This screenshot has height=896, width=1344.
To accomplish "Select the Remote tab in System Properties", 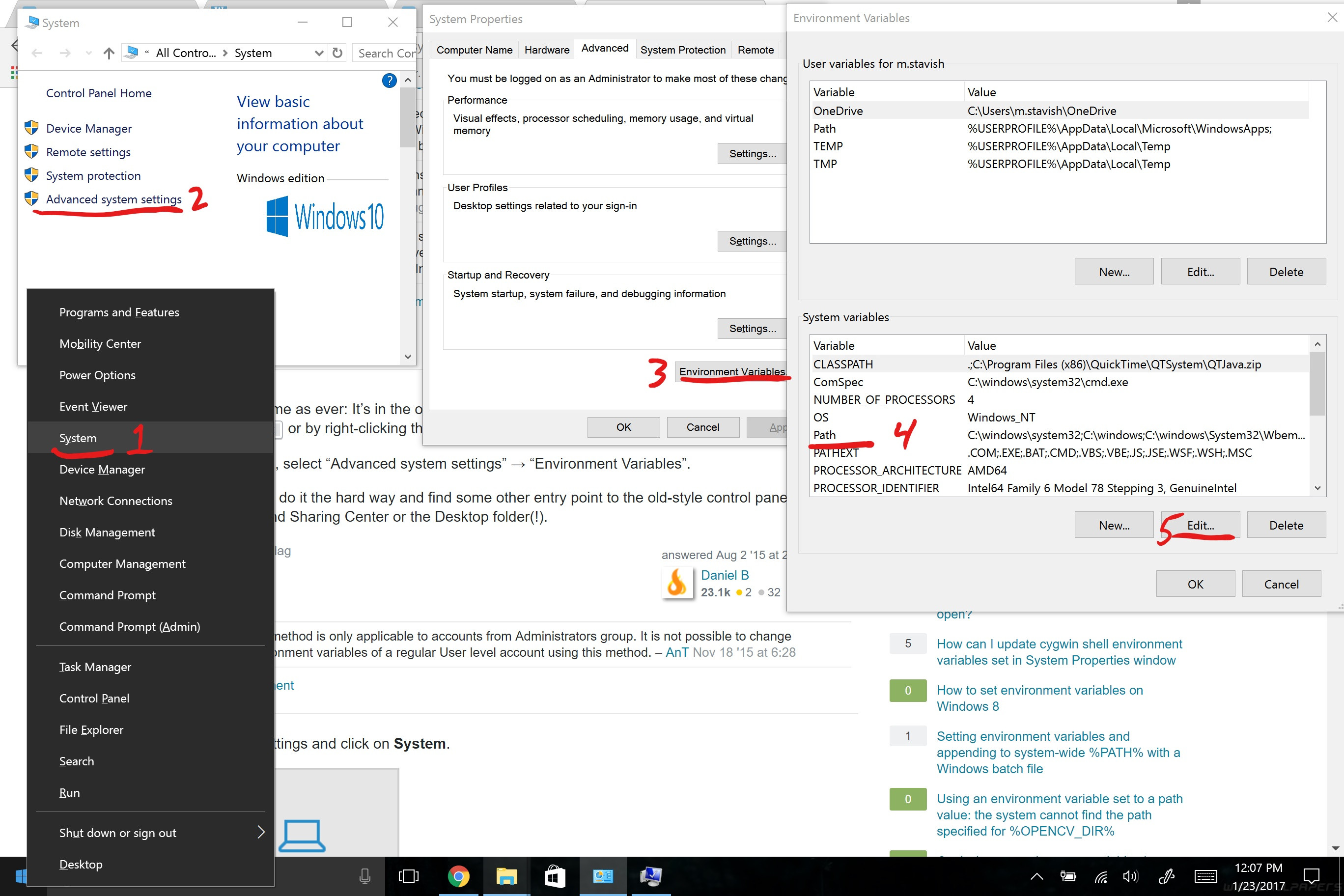I will [757, 49].
